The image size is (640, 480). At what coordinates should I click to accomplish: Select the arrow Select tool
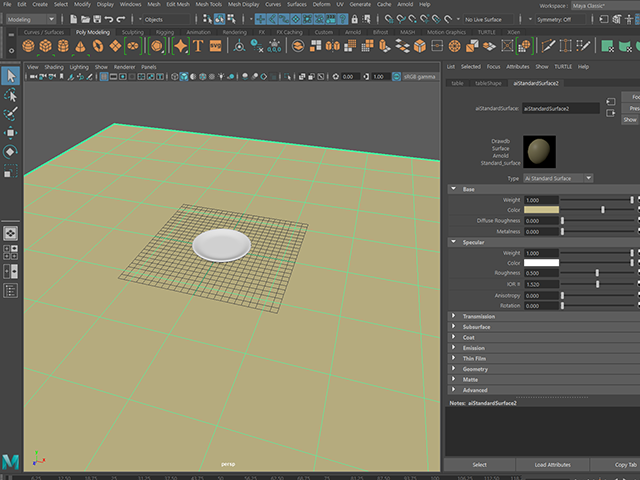click(x=11, y=76)
